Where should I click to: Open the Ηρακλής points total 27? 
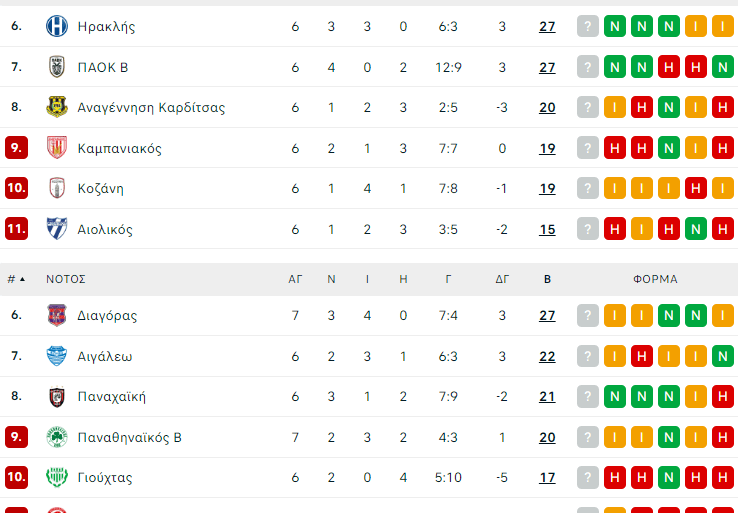point(547,27)
